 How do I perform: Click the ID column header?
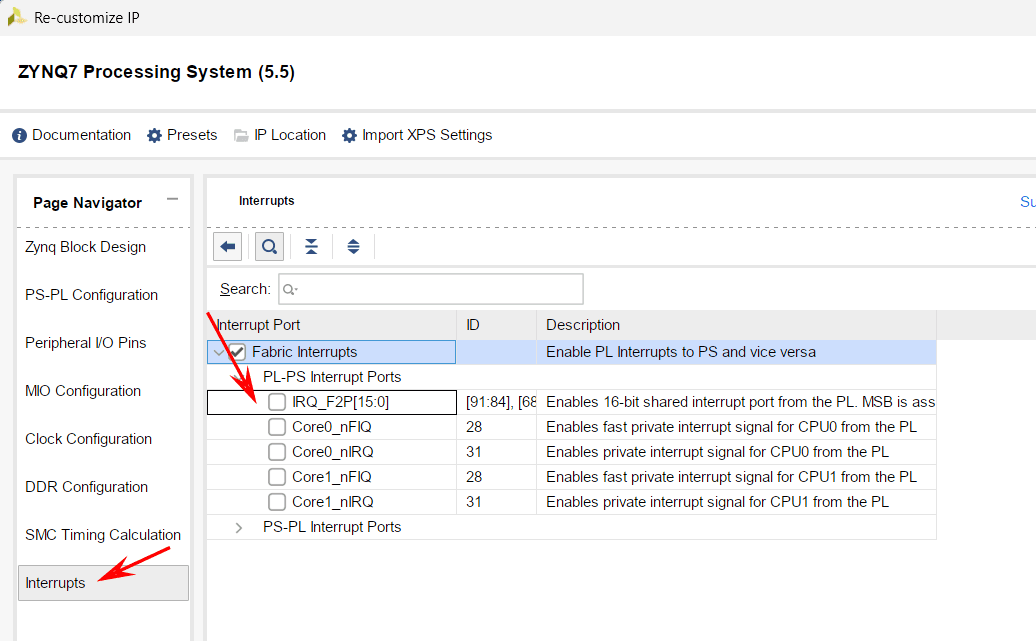[497, 325]
